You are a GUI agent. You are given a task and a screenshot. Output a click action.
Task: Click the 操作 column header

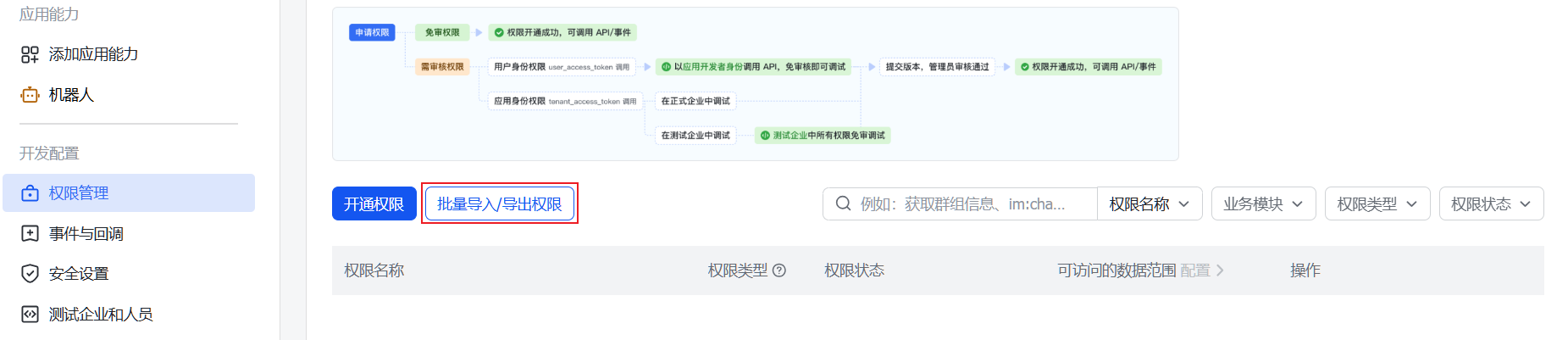[1305, 270]
